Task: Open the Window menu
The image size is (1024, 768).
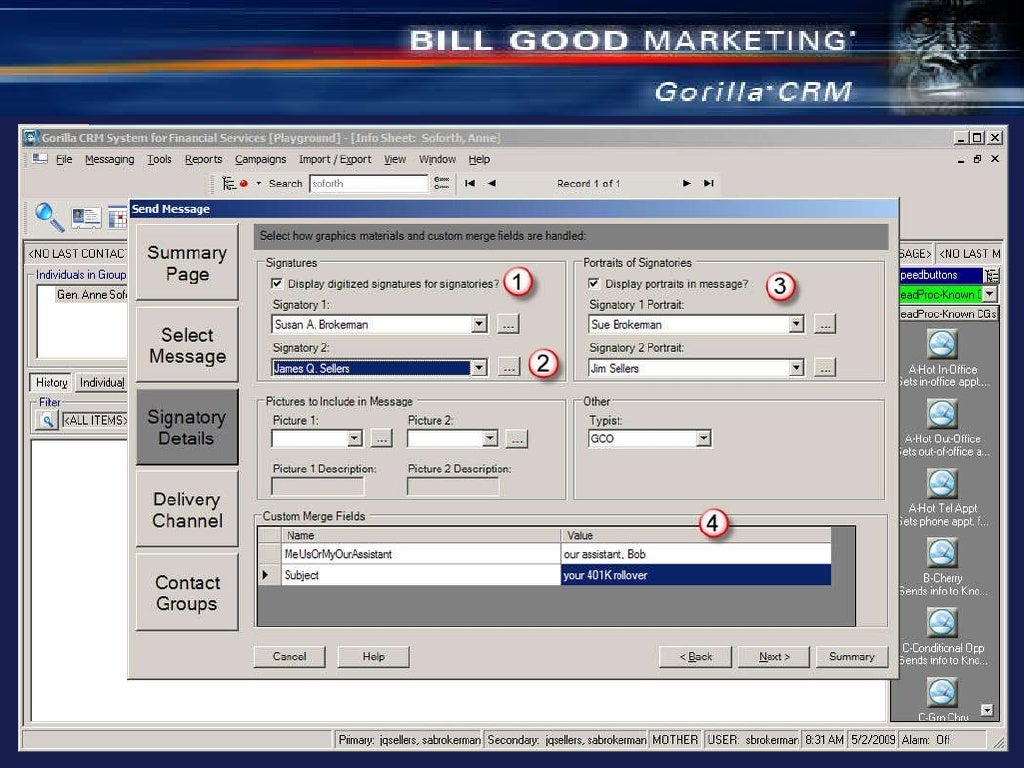Action: [x=437, y=159]
